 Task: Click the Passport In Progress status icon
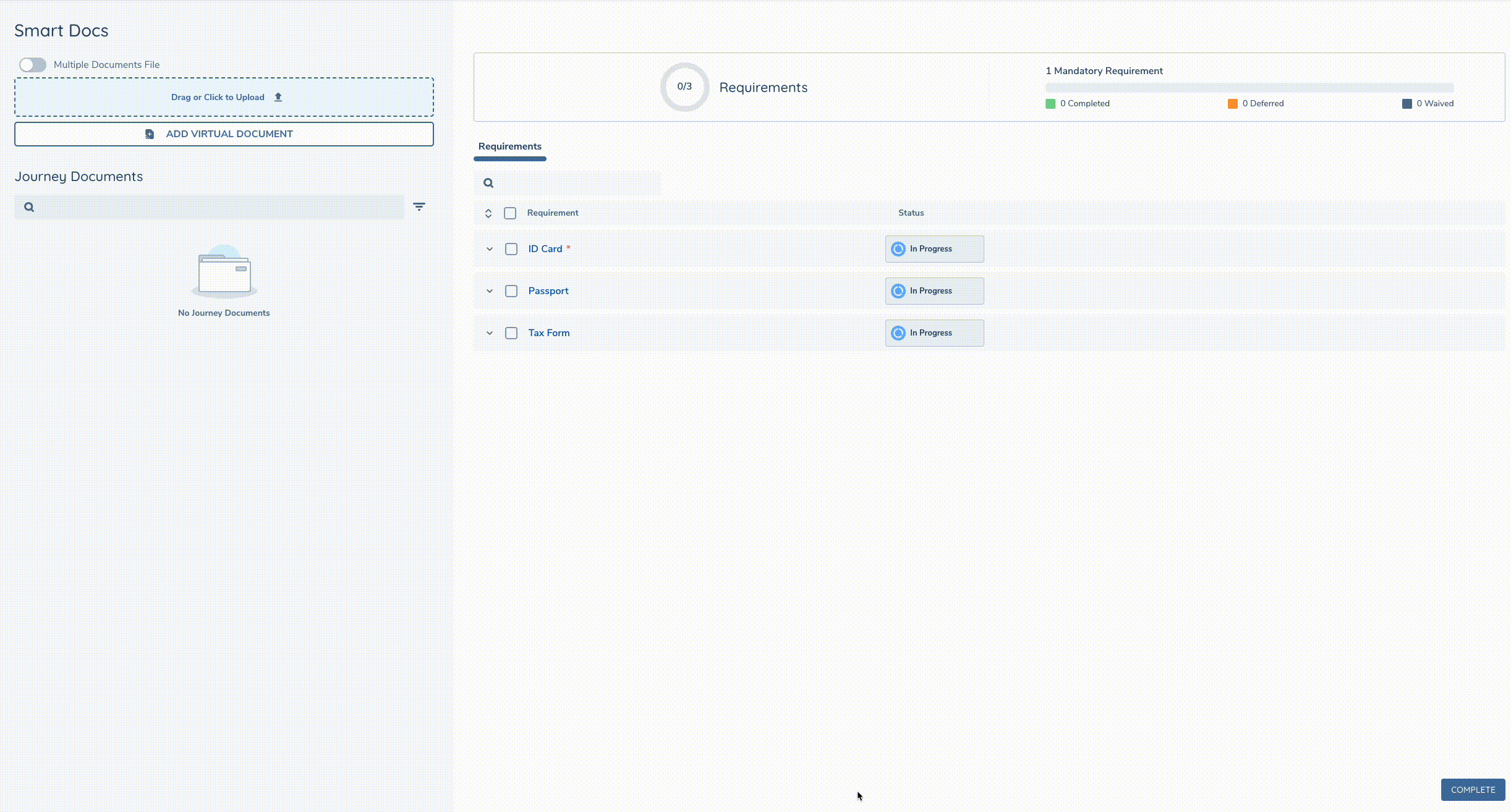pos(898,291)
